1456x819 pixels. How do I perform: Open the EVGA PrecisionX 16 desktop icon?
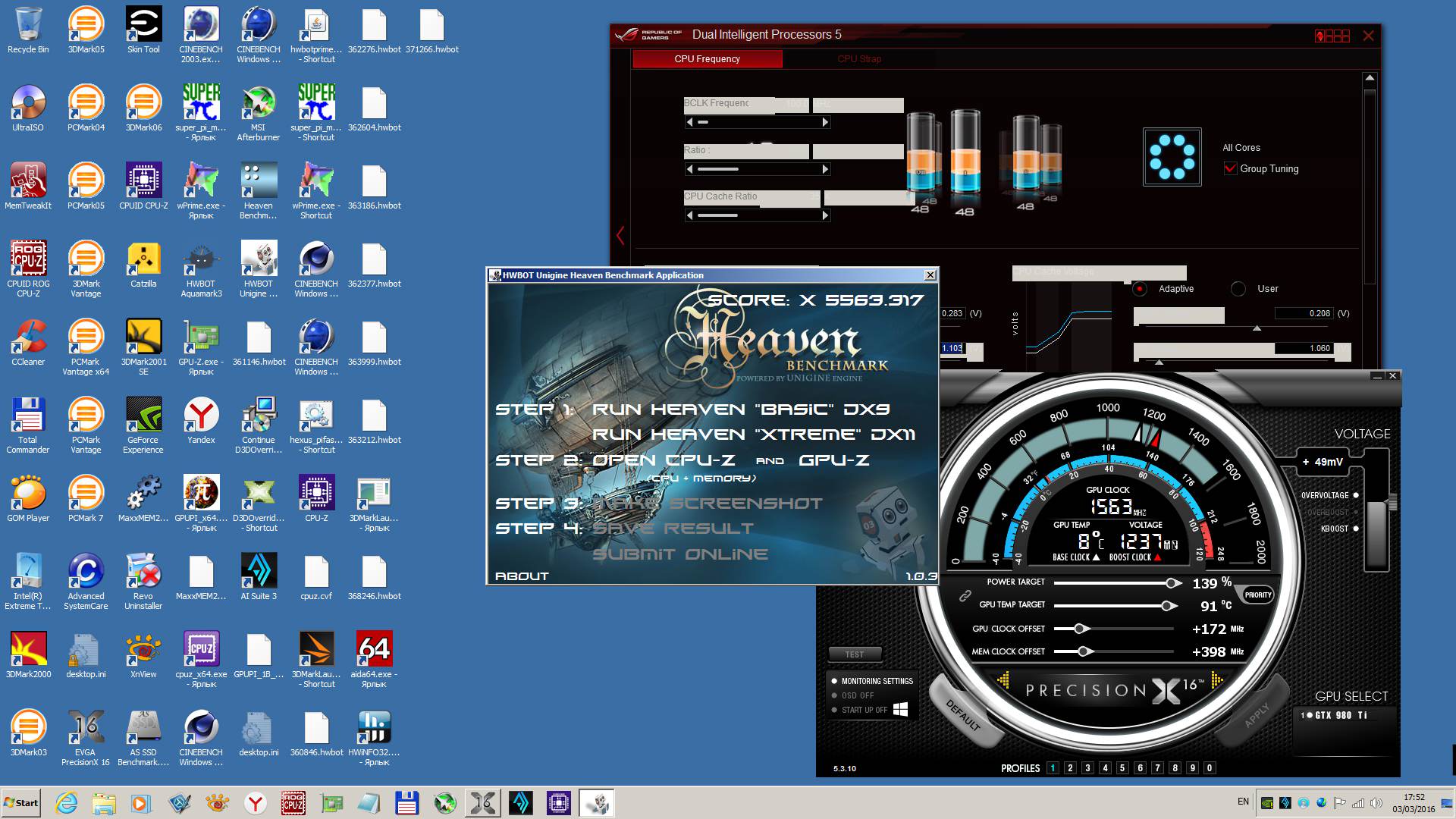point(86,738)
